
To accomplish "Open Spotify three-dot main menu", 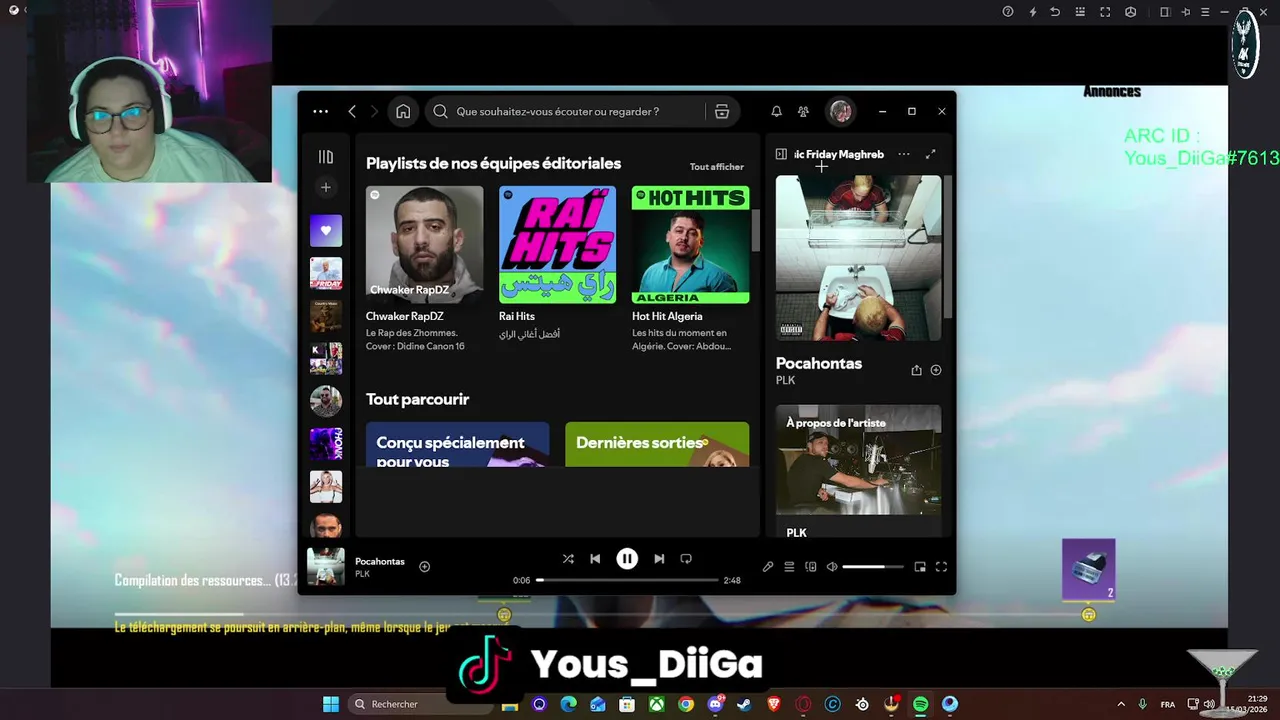I will pos(320,112).
